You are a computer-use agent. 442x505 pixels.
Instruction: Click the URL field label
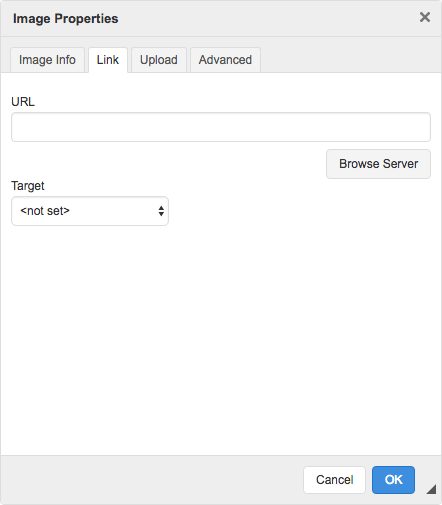(23, 102)
